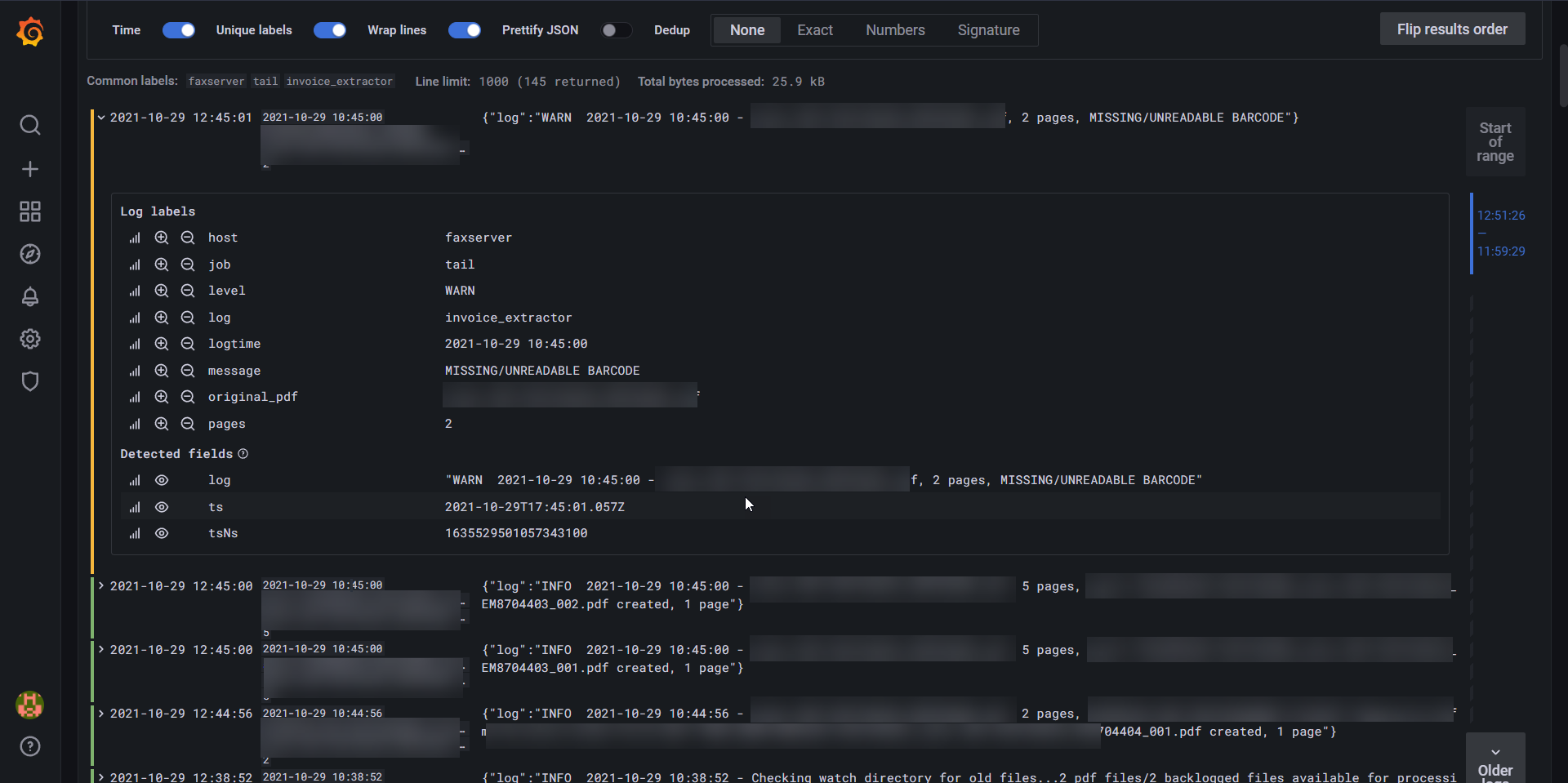Toggle eye icon for the tsNs field
1568x783 pixels.
(162, 533)
